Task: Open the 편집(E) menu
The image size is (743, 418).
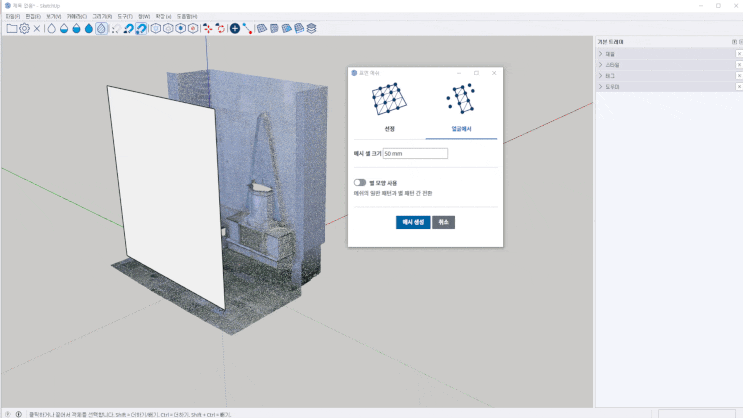Action: 33,16
